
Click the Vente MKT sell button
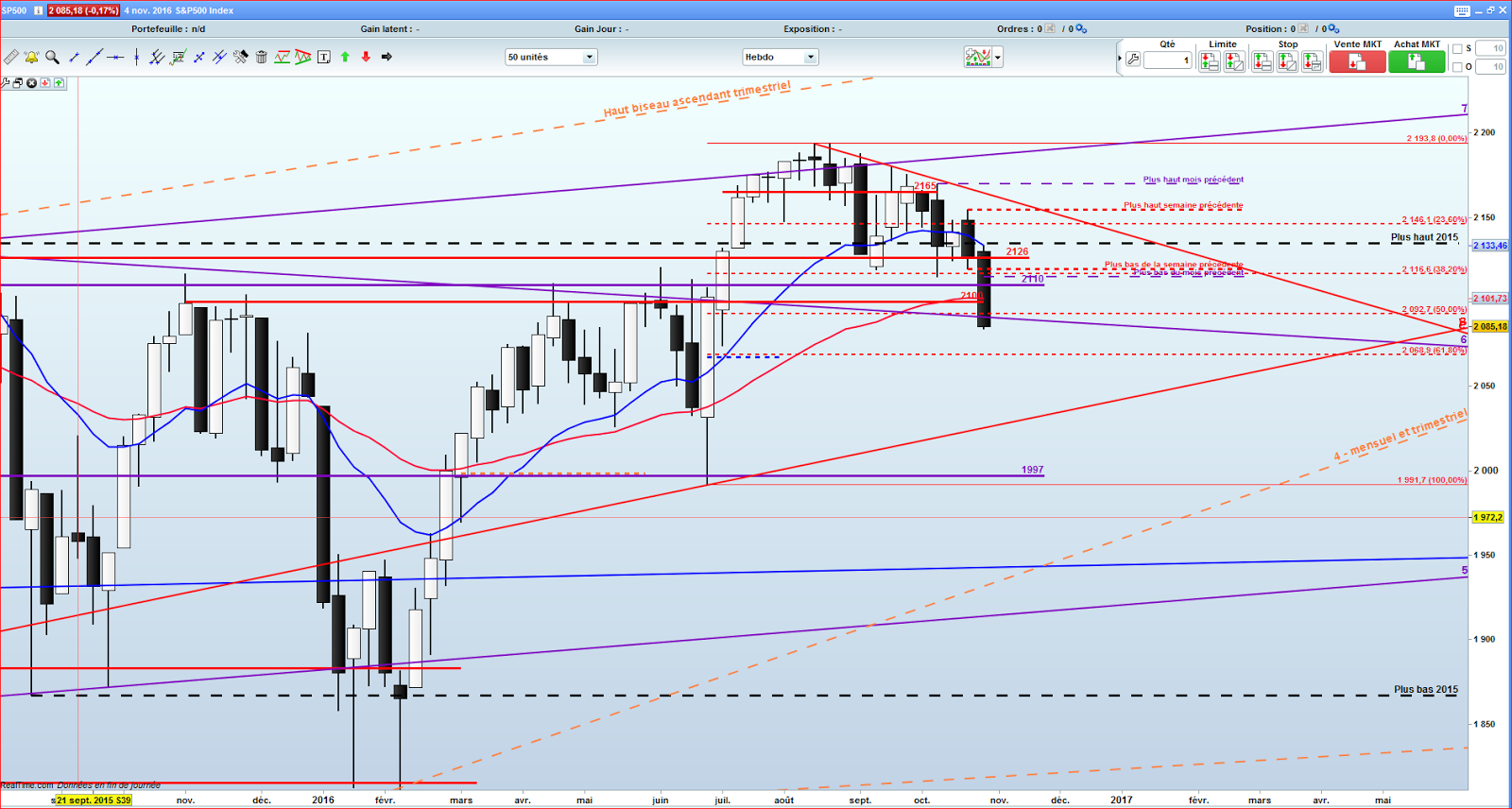tap(1357, 61)
